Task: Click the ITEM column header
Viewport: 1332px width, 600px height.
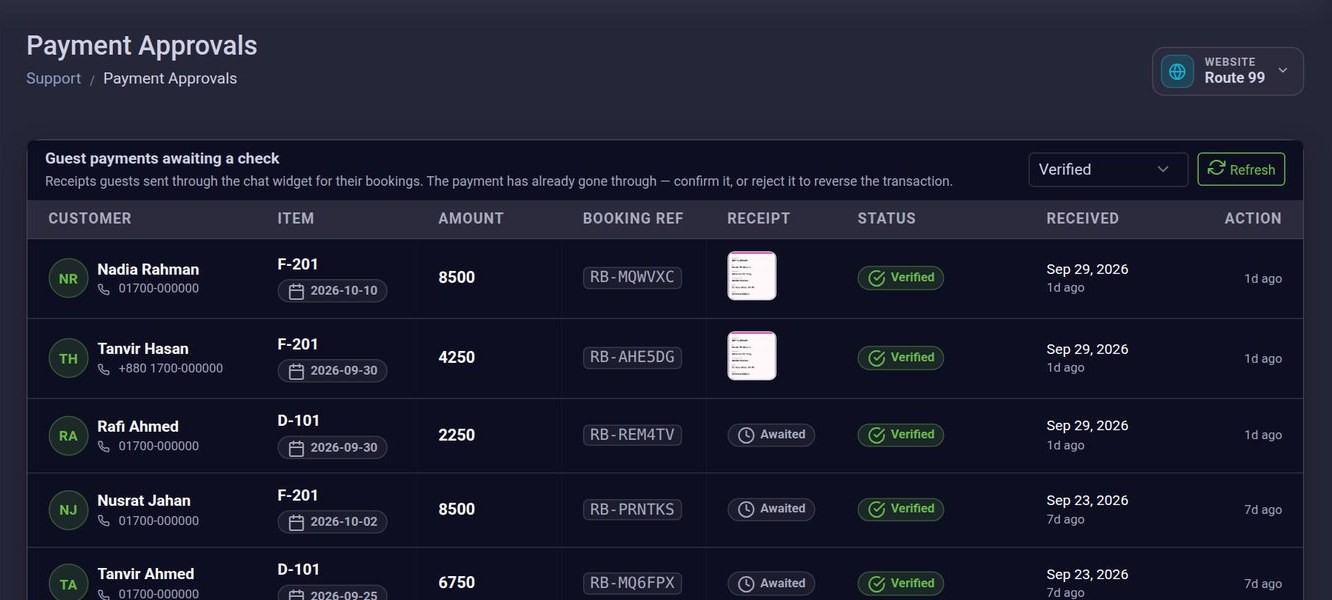Action: (296, 218)
